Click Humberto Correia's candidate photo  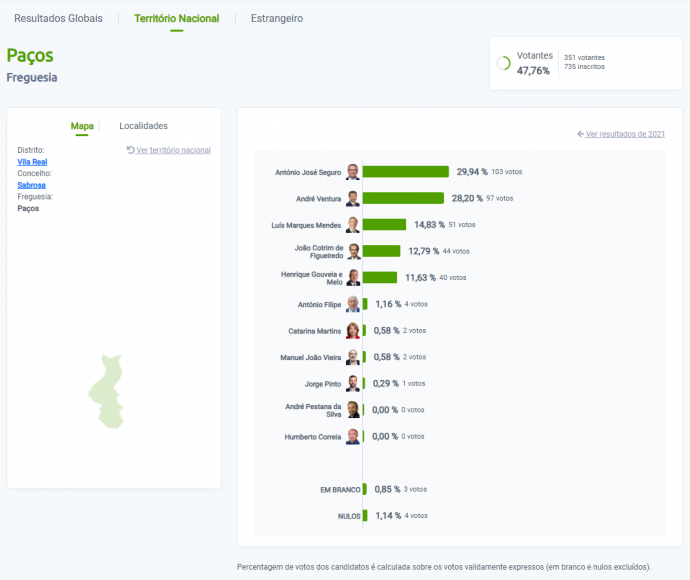click(x=352, y=437)
